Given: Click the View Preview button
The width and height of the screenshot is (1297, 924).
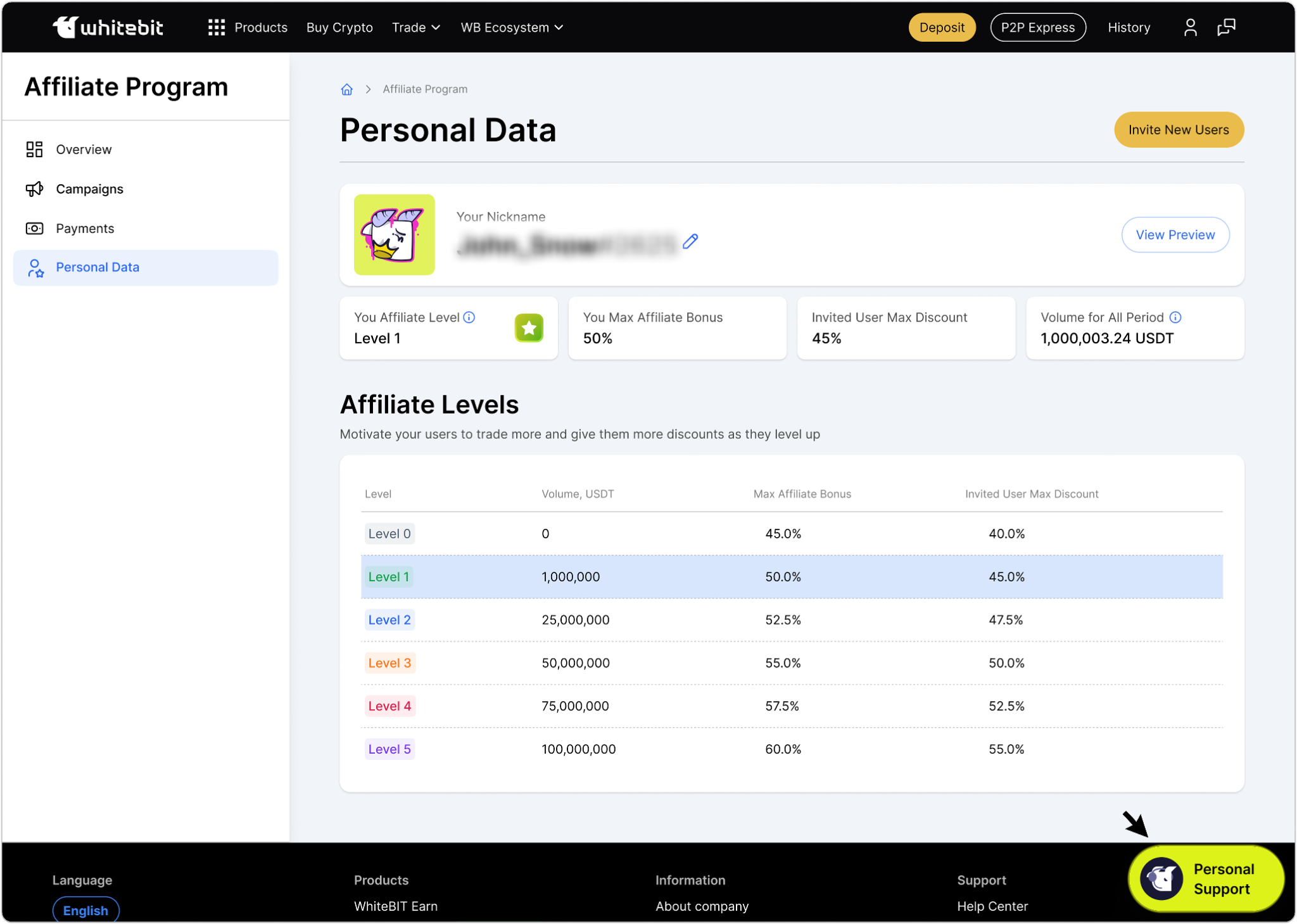Looking at the screenshot, I should coord(1175,235).
